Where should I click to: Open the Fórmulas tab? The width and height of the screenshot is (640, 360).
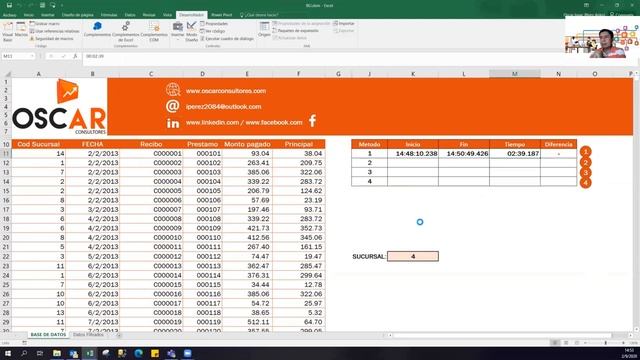tap(109, 15)
